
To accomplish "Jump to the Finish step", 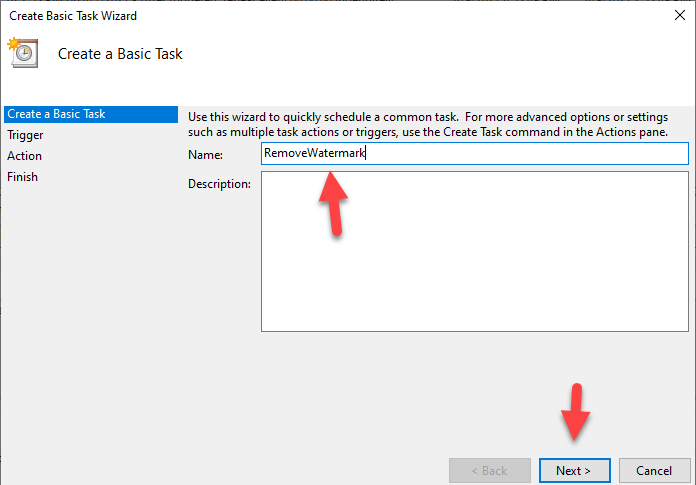I will [23, 177].
